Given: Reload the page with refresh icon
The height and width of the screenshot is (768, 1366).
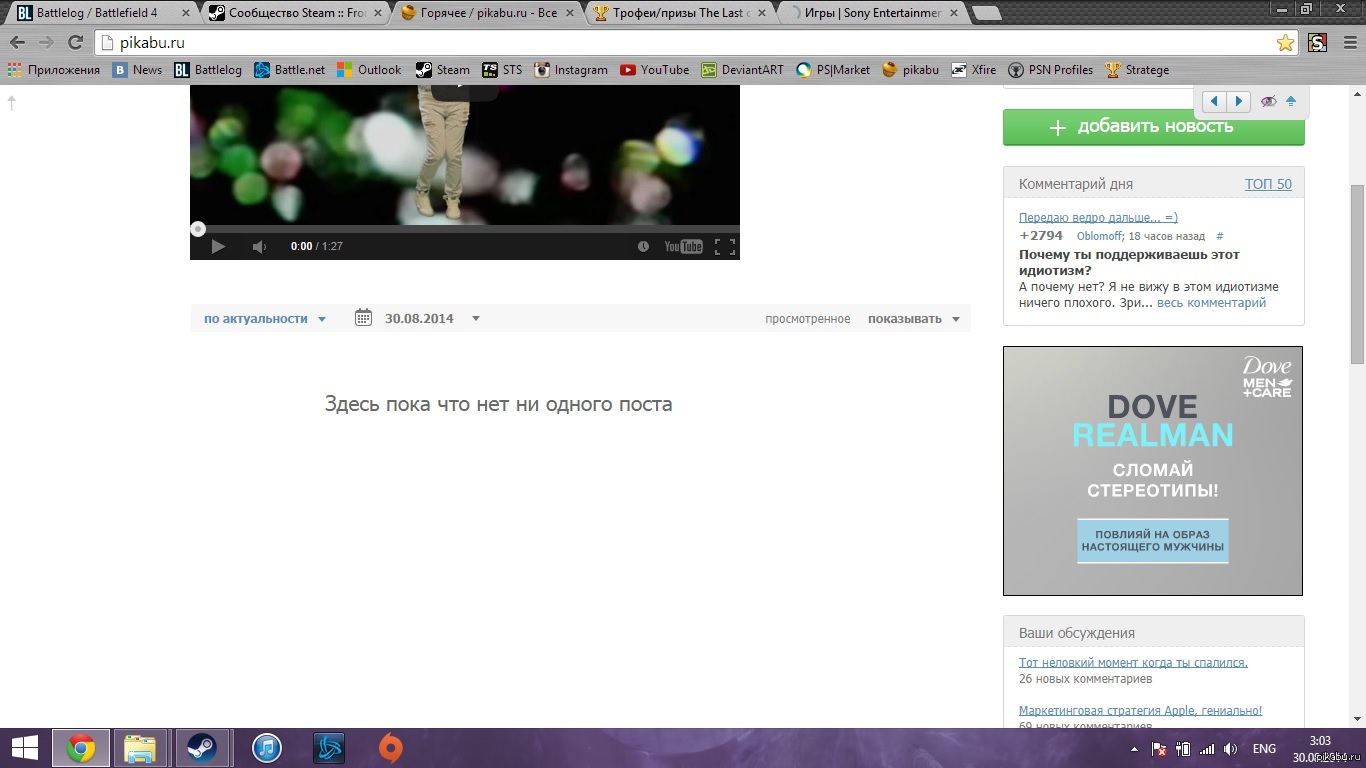Looking at the screenshot, I should pyautogui.click(x=75, y=43).
